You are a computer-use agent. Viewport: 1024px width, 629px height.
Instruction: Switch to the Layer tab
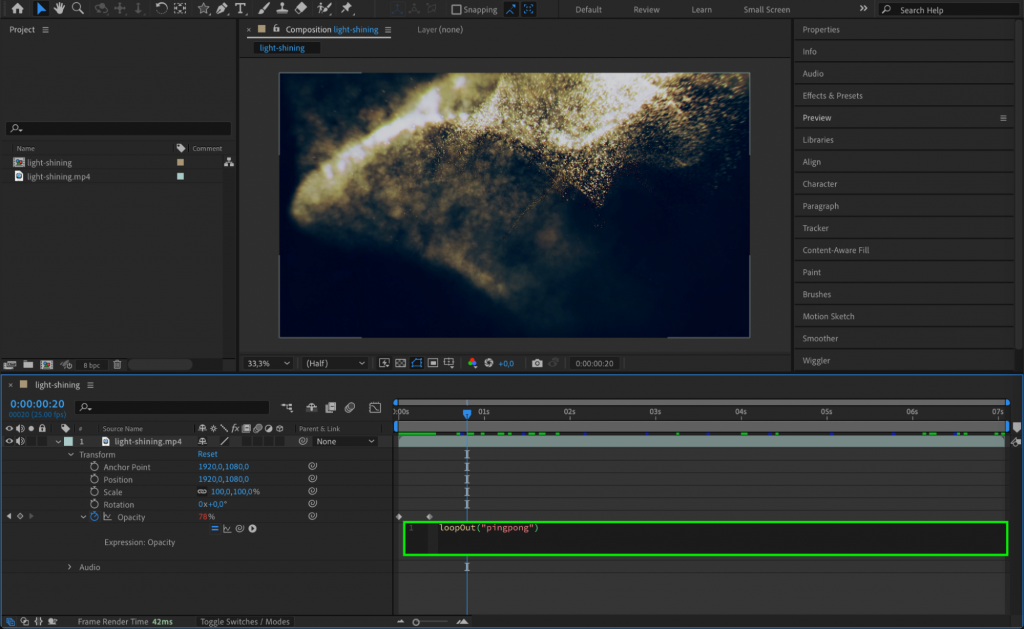pyautogui.click(x=440, y=30)
